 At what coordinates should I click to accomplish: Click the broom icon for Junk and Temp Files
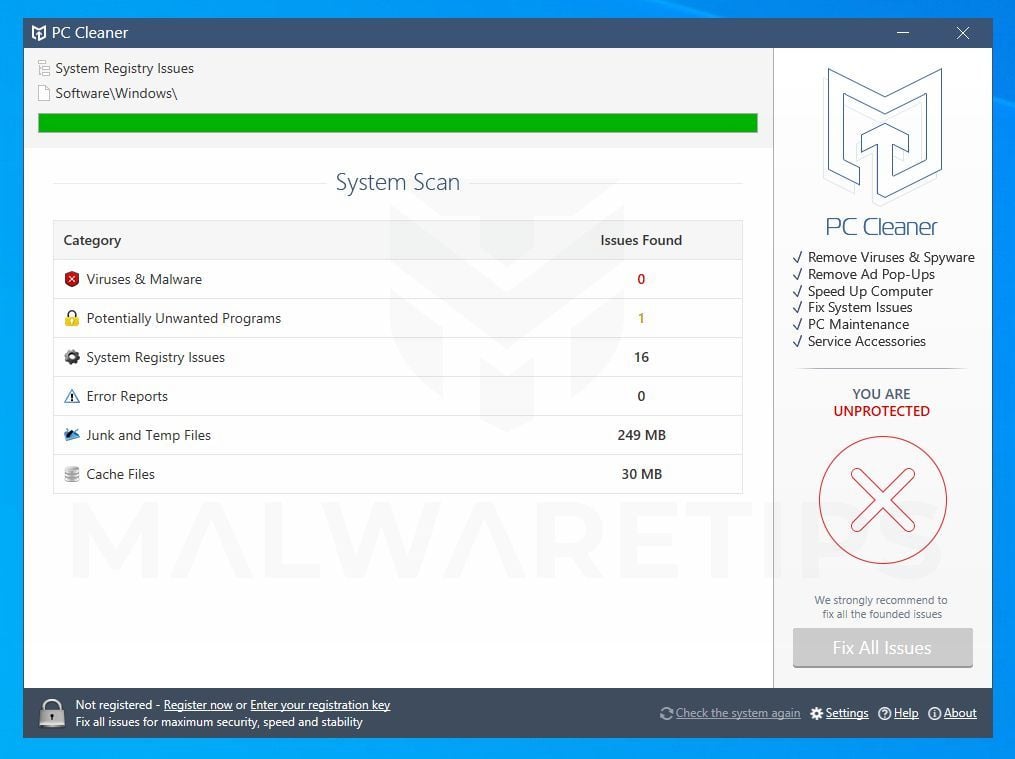pyautogui.click(x=72, y=435)
